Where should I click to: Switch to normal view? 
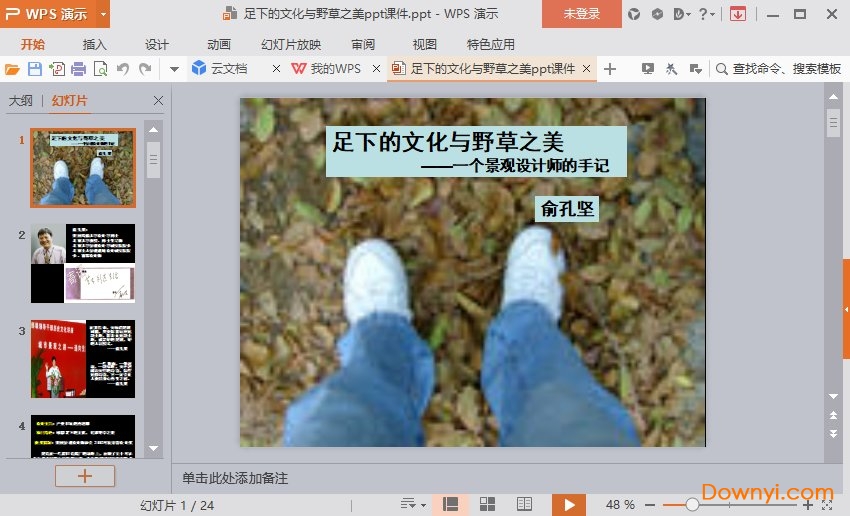click(x=450, y=505)
